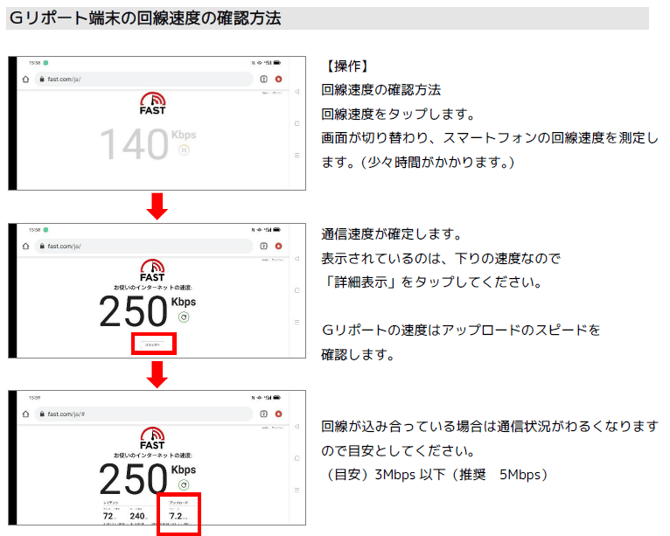Tap the battery status icon in the 140 Kbps screenshot
This screenshot has height=536, width=670.
point(277,63)
